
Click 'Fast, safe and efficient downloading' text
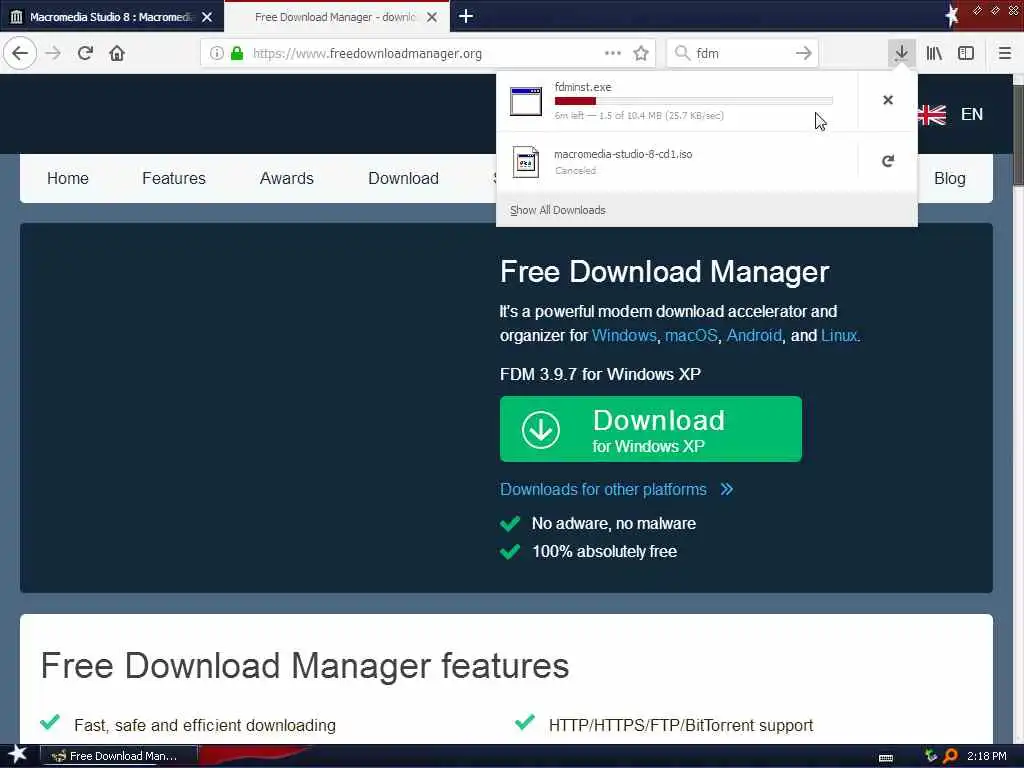tap(205, 726)
